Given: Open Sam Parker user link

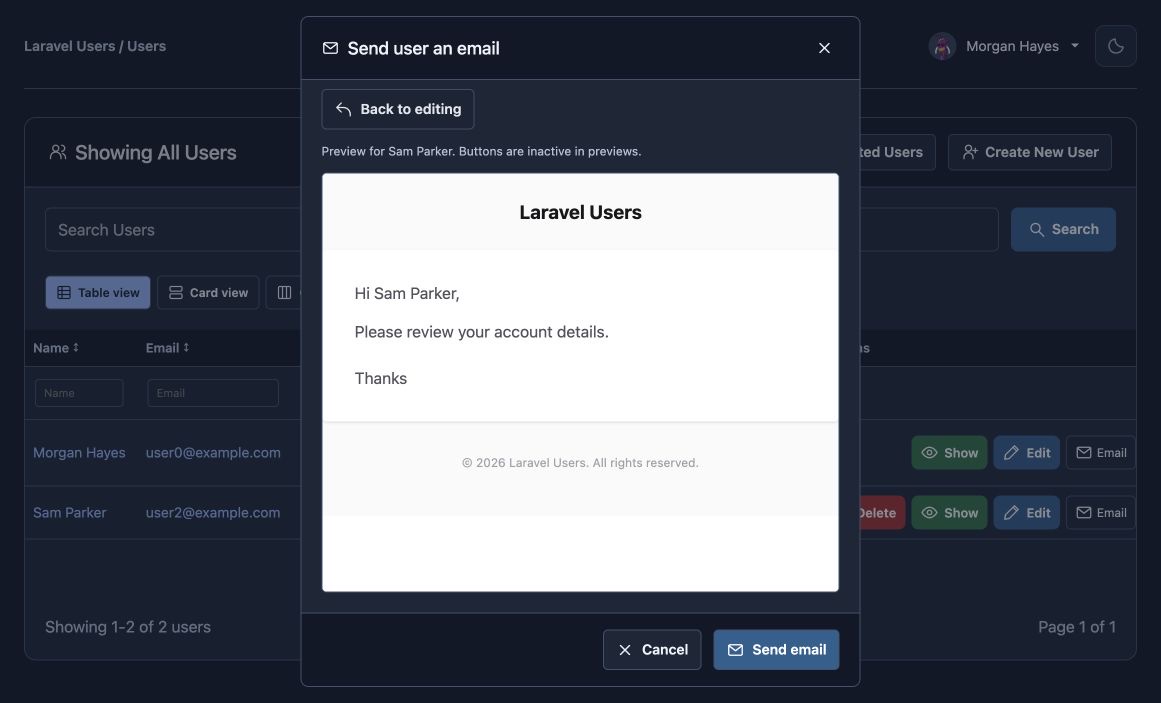Looking at the screenshot, I should click(x=70, y=513).
